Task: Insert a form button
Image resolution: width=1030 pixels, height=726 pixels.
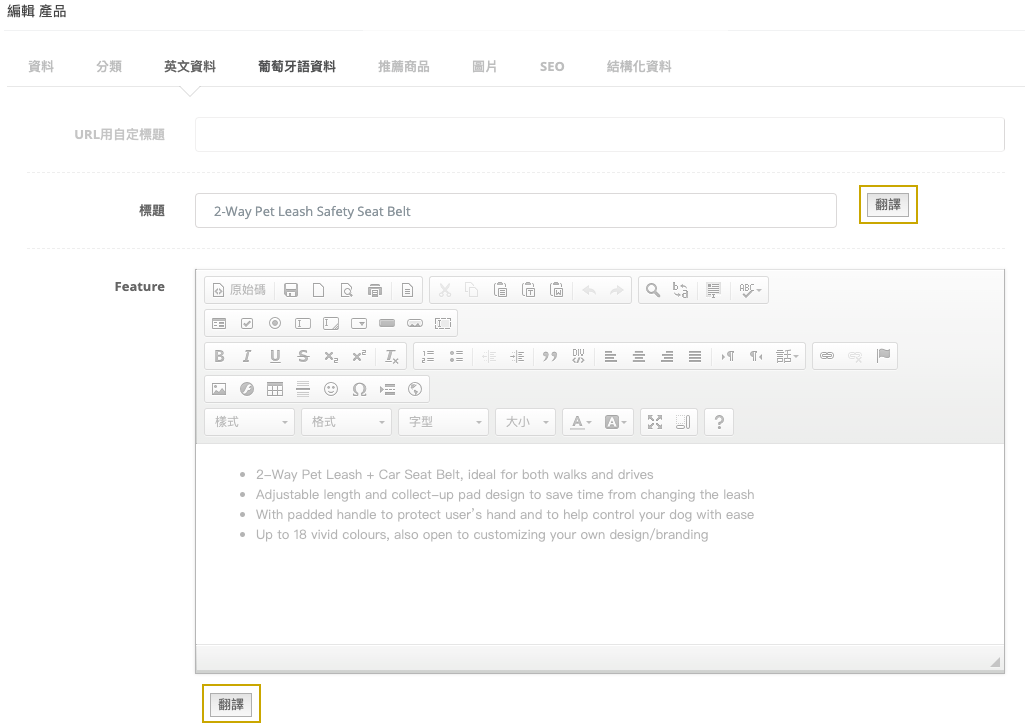Action: tap(387, 323)
